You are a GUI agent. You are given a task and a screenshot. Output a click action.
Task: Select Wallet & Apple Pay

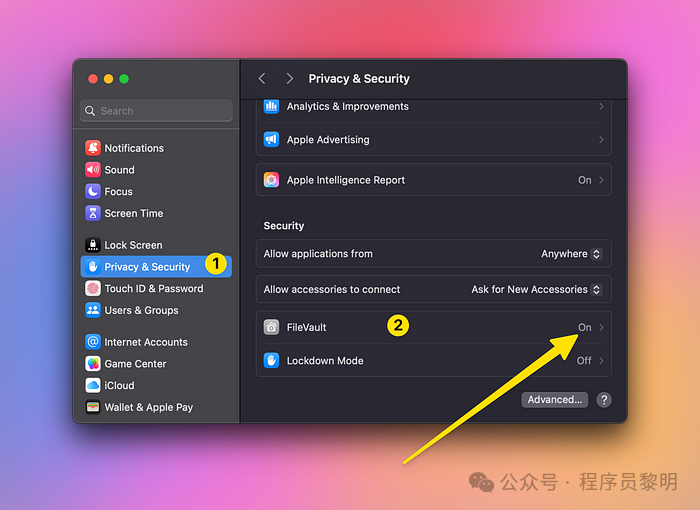tap(156, 407)
